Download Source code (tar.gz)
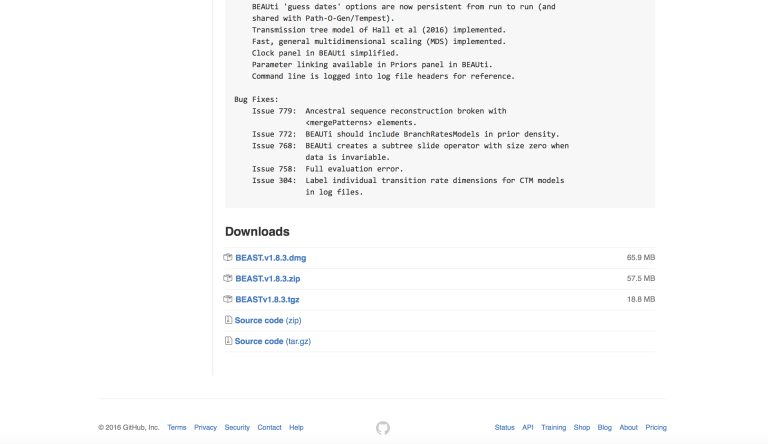 click(x=273, y=341)
